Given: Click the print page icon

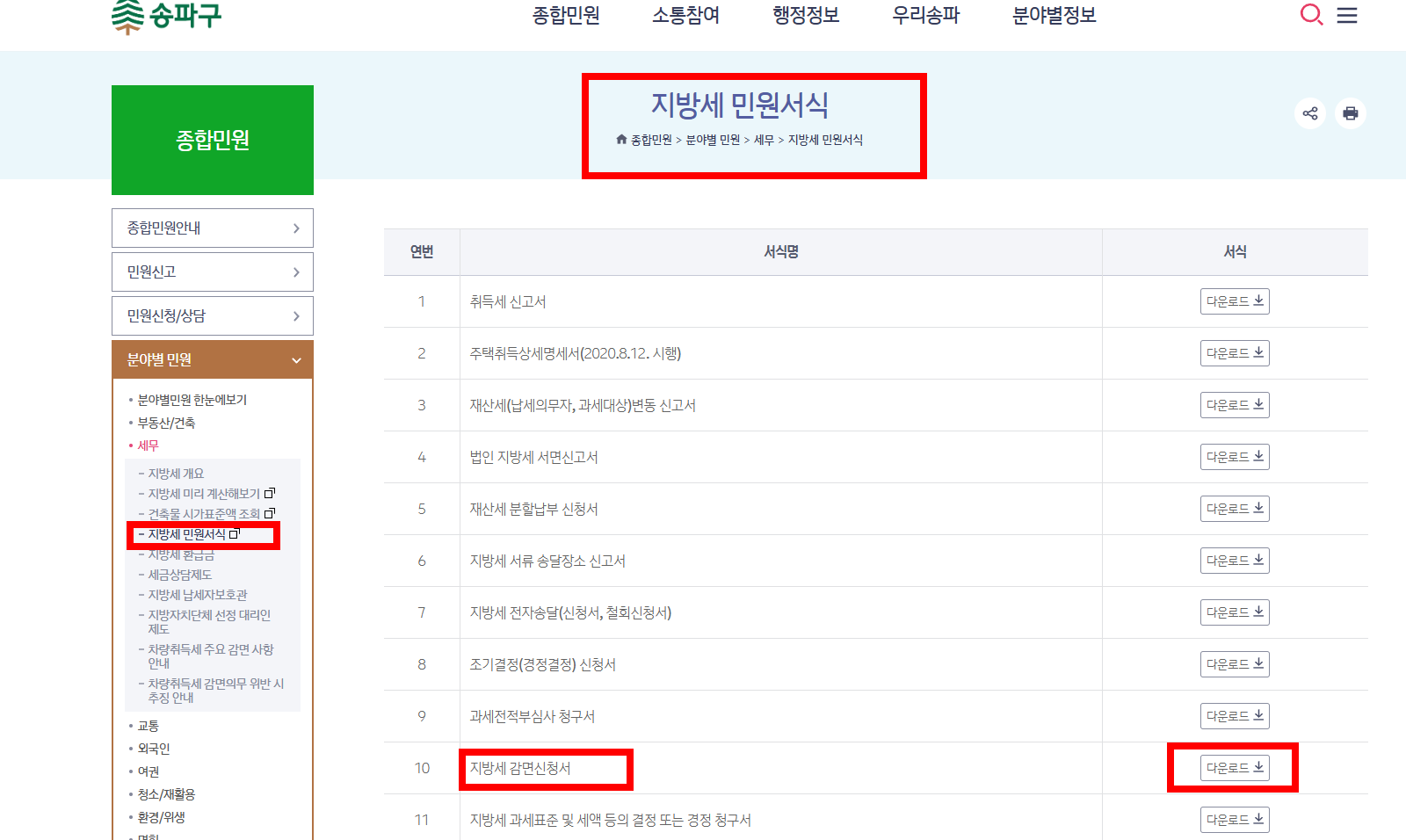Looking at the screenshot, I should pos(1351,113).
